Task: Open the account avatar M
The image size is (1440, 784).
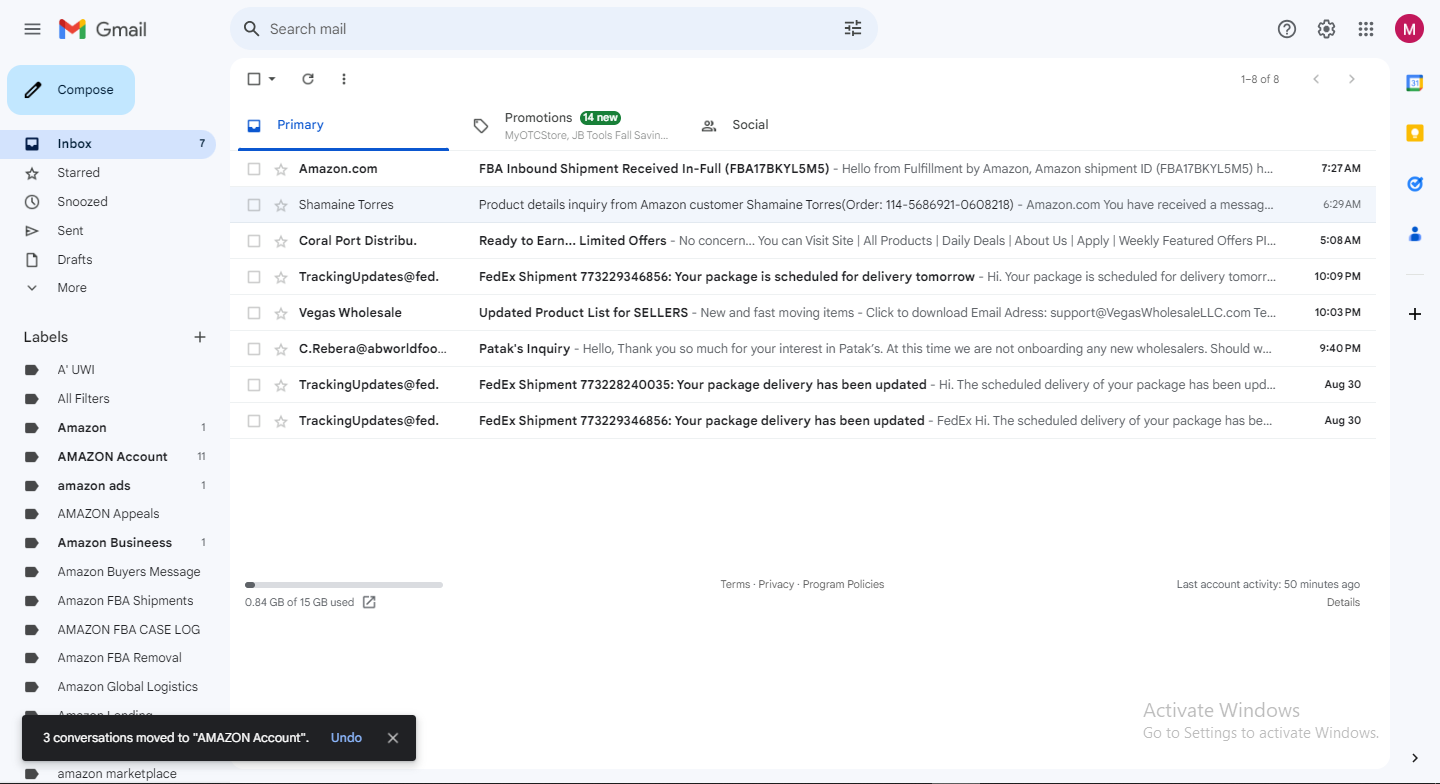Action: click(1409, 29)
